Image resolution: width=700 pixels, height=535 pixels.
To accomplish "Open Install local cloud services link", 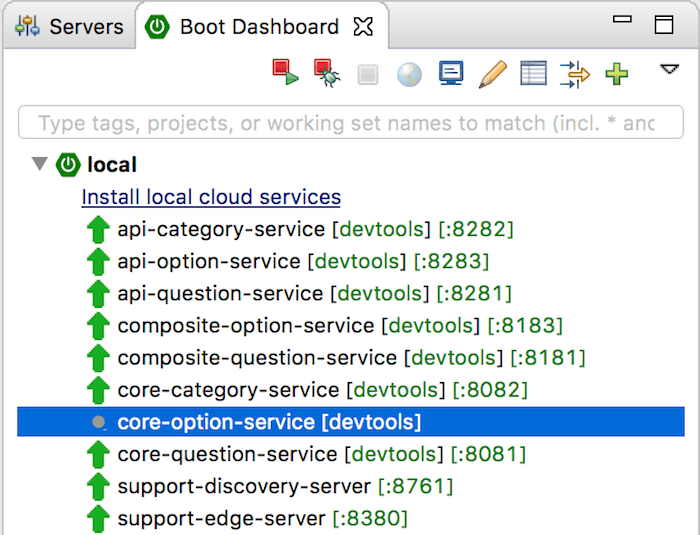I will pyautogui.click(x=211, y=197).
